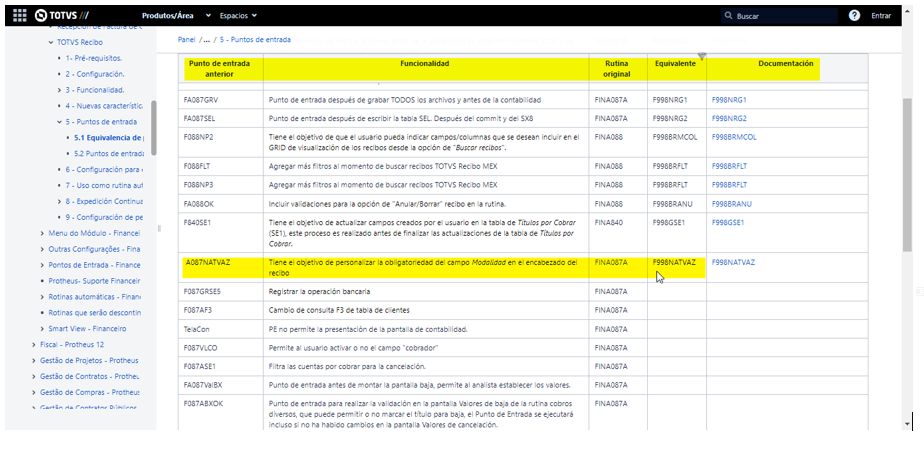Open Rotinas que serão descontinuadas page
Image resolution: width=924 pixels, height=454 pixels.
click(x=94, y=313)
